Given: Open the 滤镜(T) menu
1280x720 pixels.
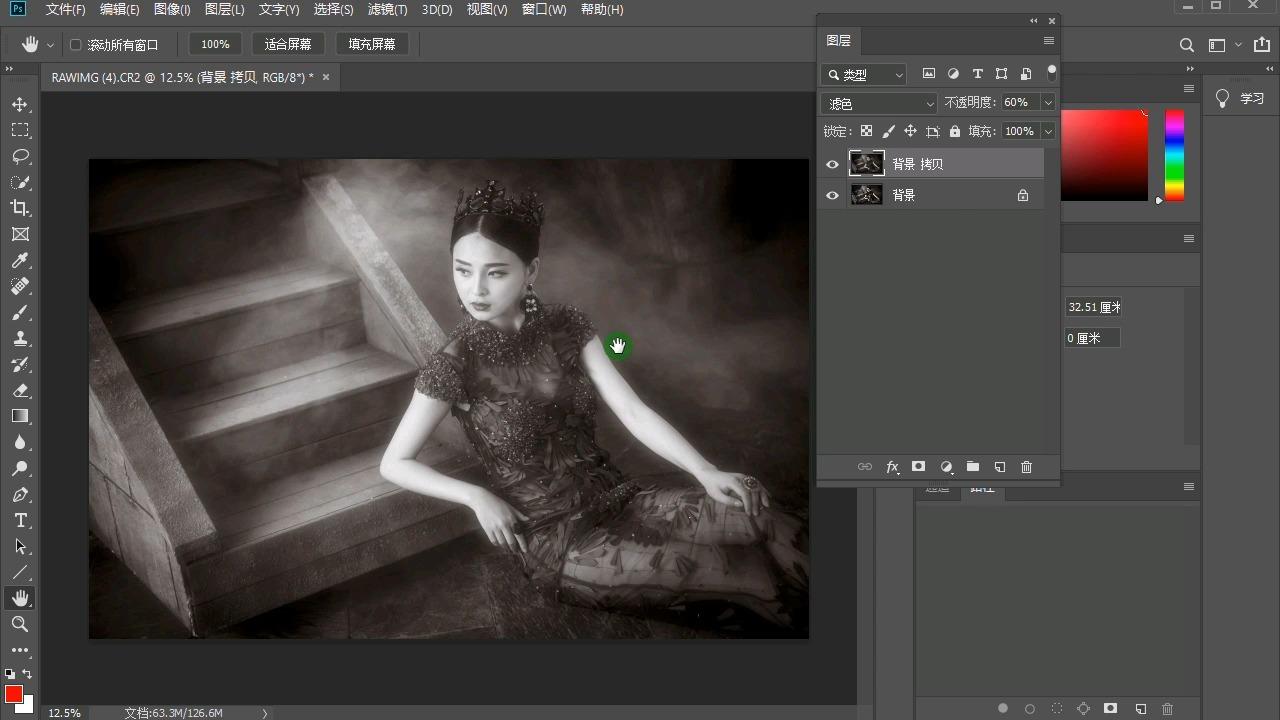Looking at the screenshot, I should 387,10.
